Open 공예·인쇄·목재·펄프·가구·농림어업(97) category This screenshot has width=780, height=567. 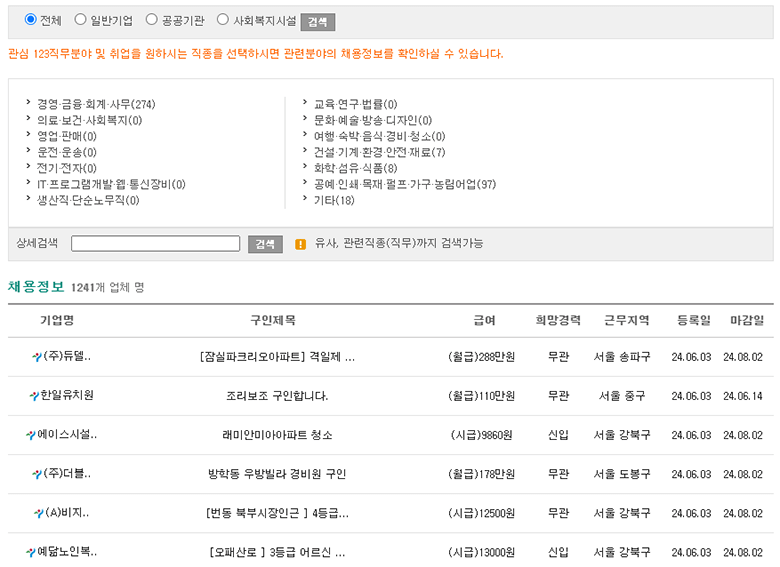click(404, 185)
